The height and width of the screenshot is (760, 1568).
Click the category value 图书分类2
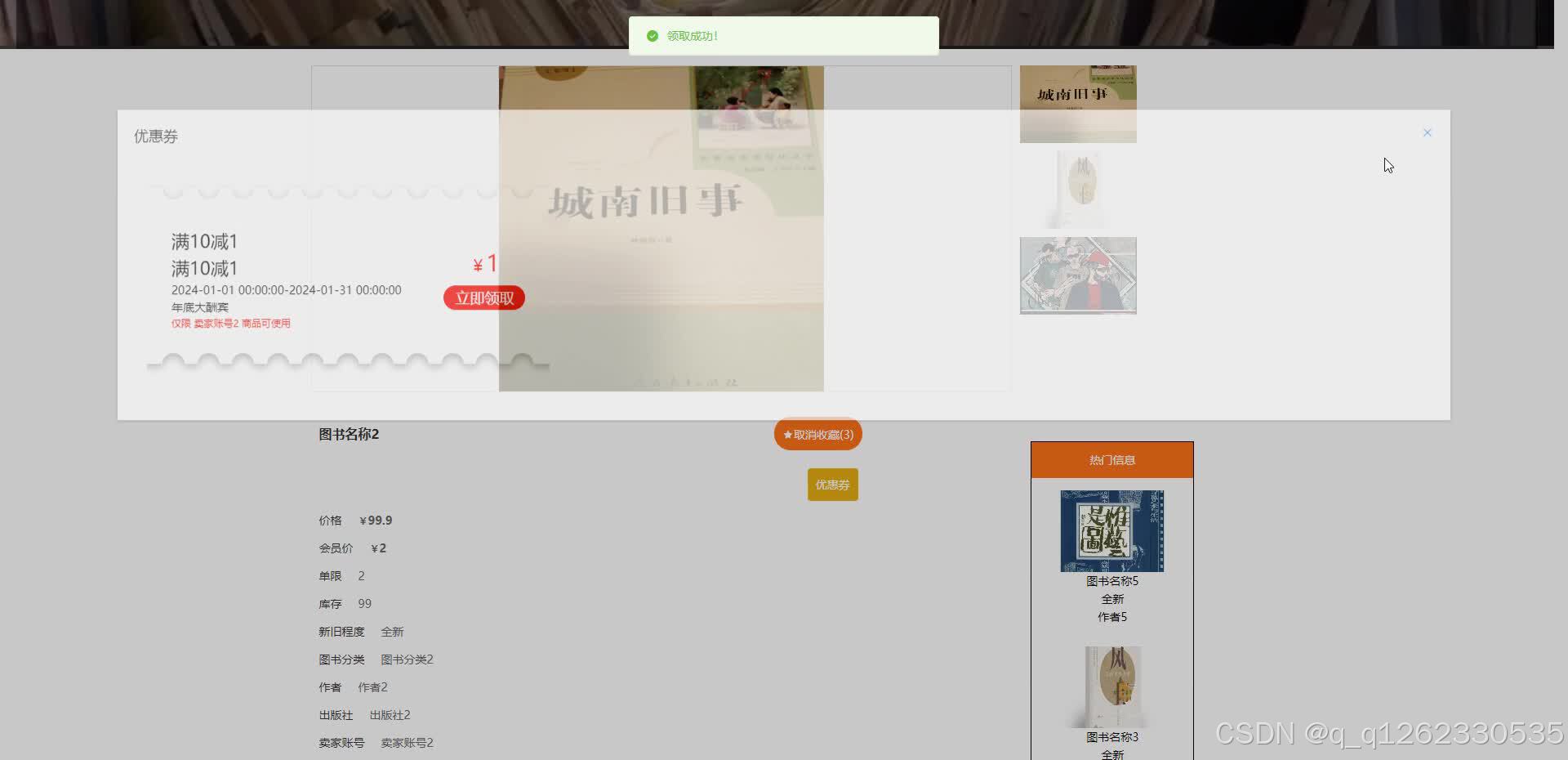point(407,659)
